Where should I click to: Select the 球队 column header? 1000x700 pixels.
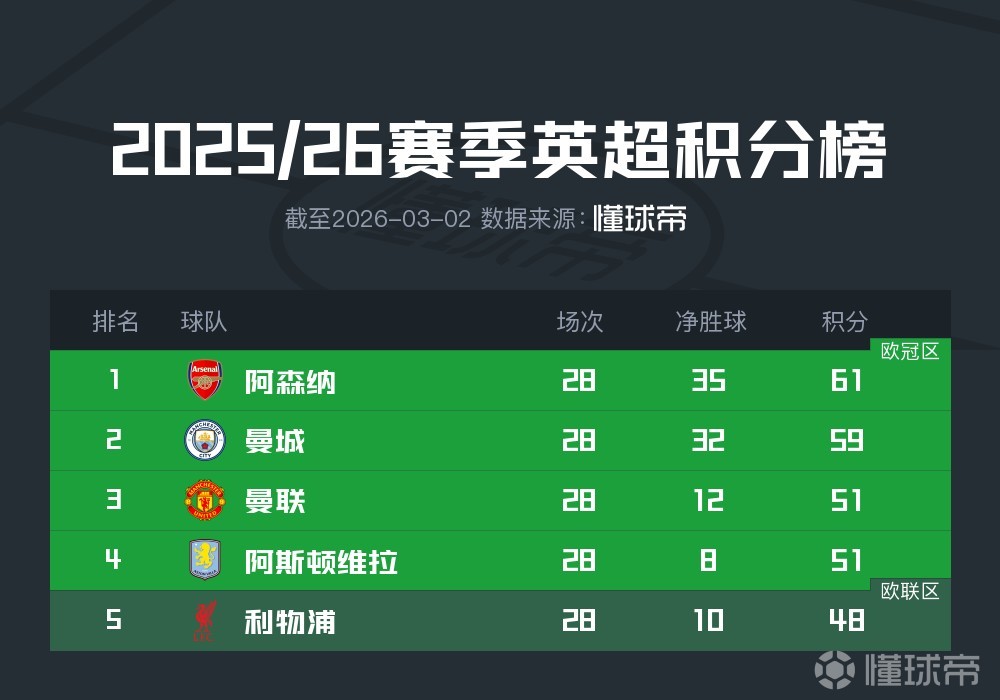(204, 321)
